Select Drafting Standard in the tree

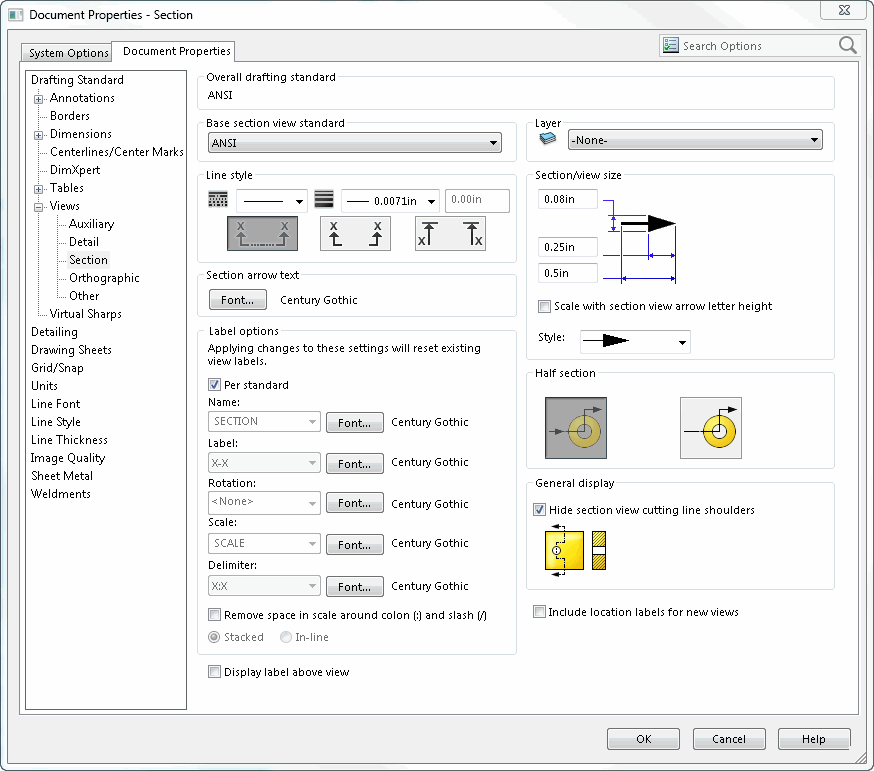point(77,80)
